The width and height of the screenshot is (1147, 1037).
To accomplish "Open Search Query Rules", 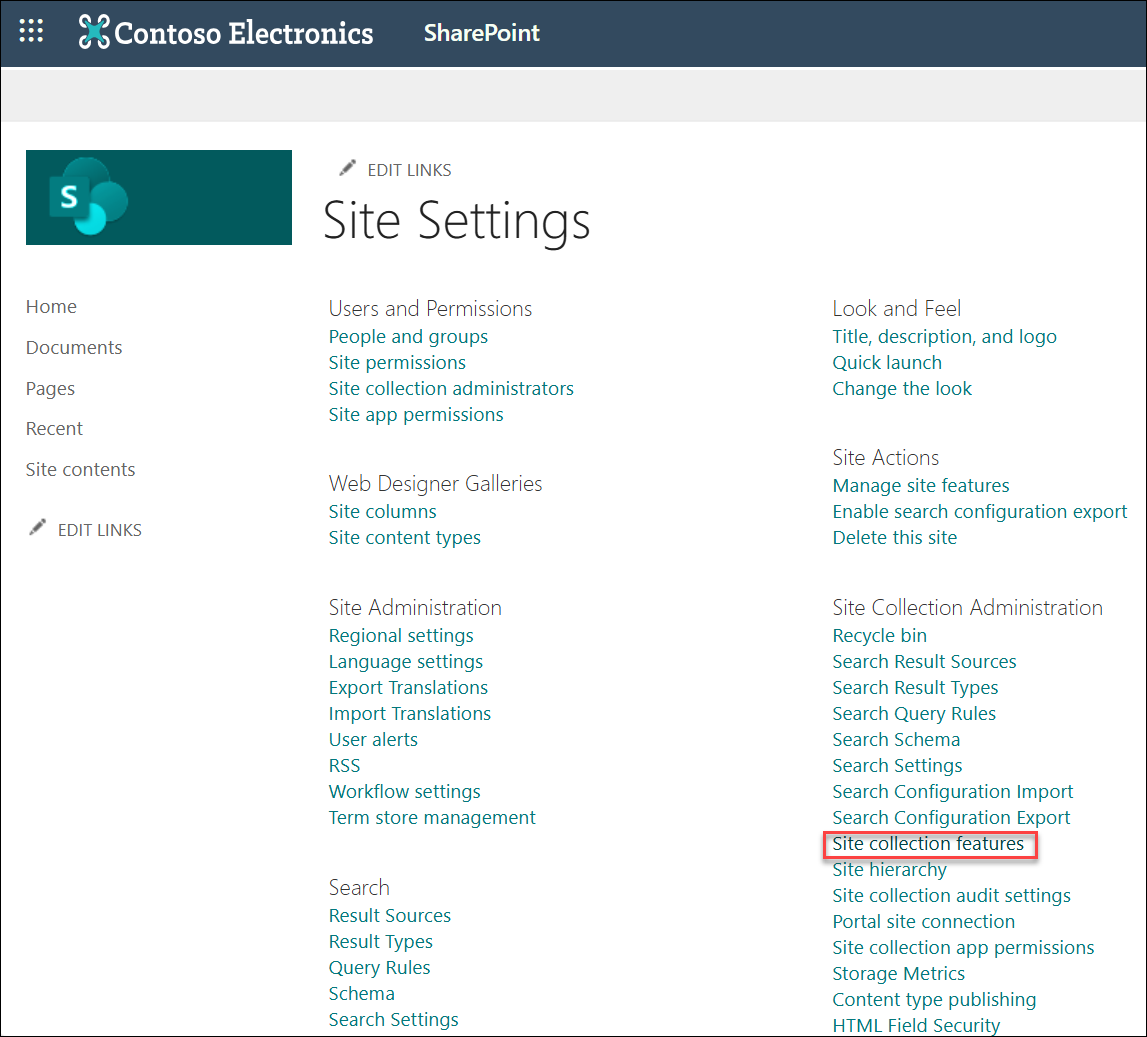I will tap(913, 713).
